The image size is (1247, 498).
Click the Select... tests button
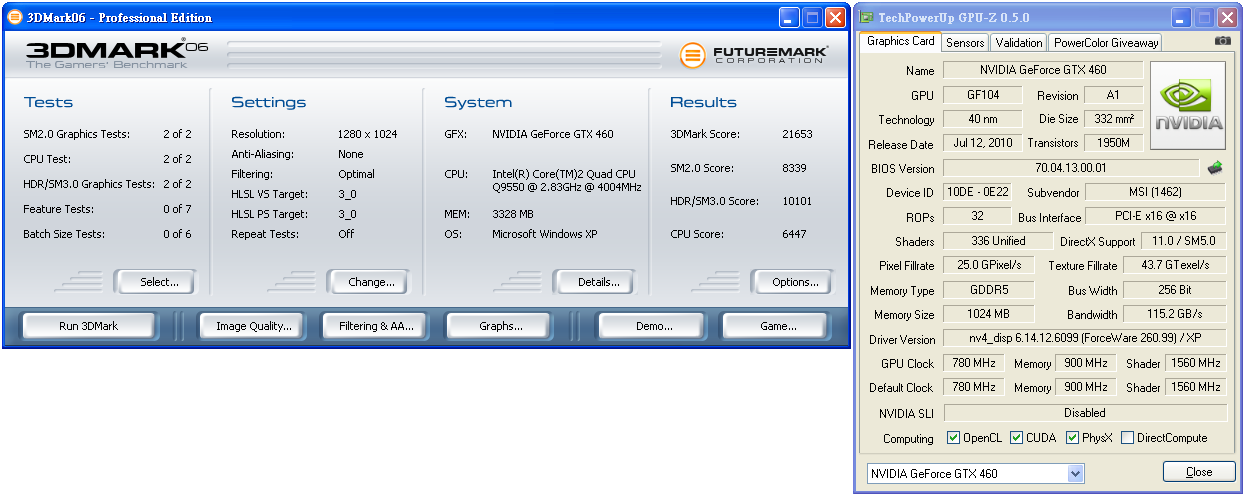159,282
